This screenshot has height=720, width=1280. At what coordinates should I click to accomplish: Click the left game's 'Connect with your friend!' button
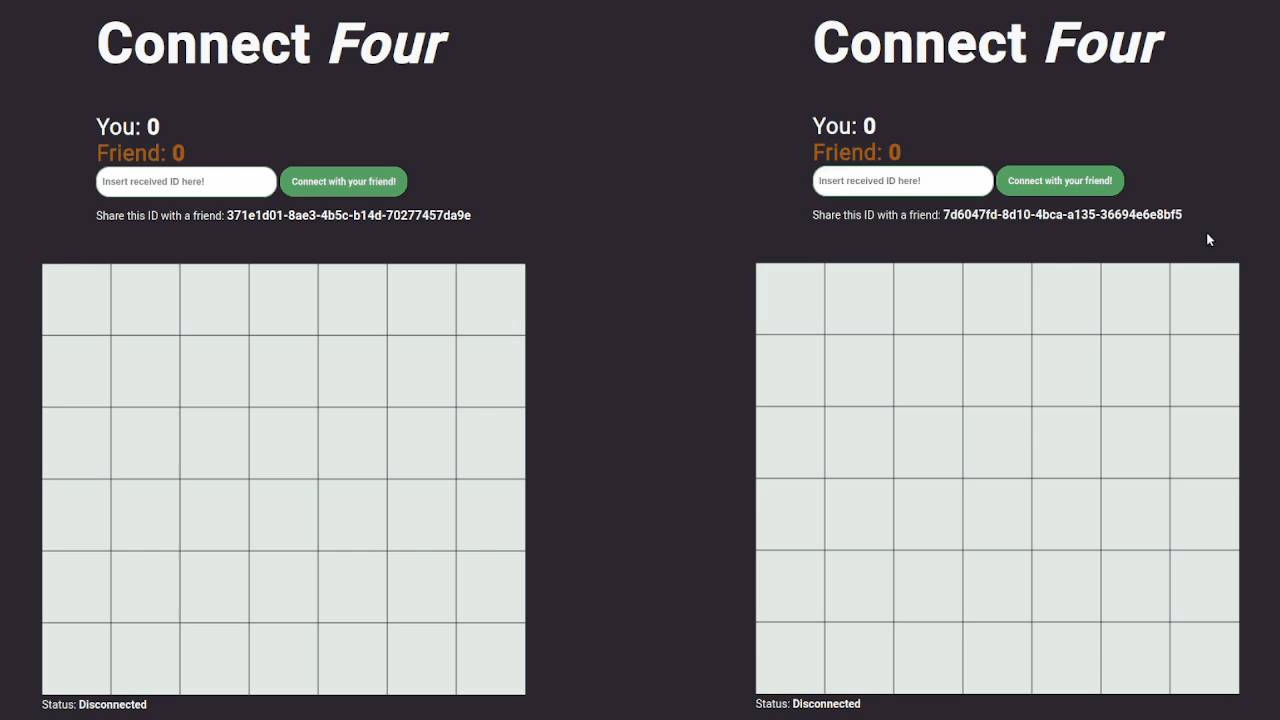coord(343,182)
